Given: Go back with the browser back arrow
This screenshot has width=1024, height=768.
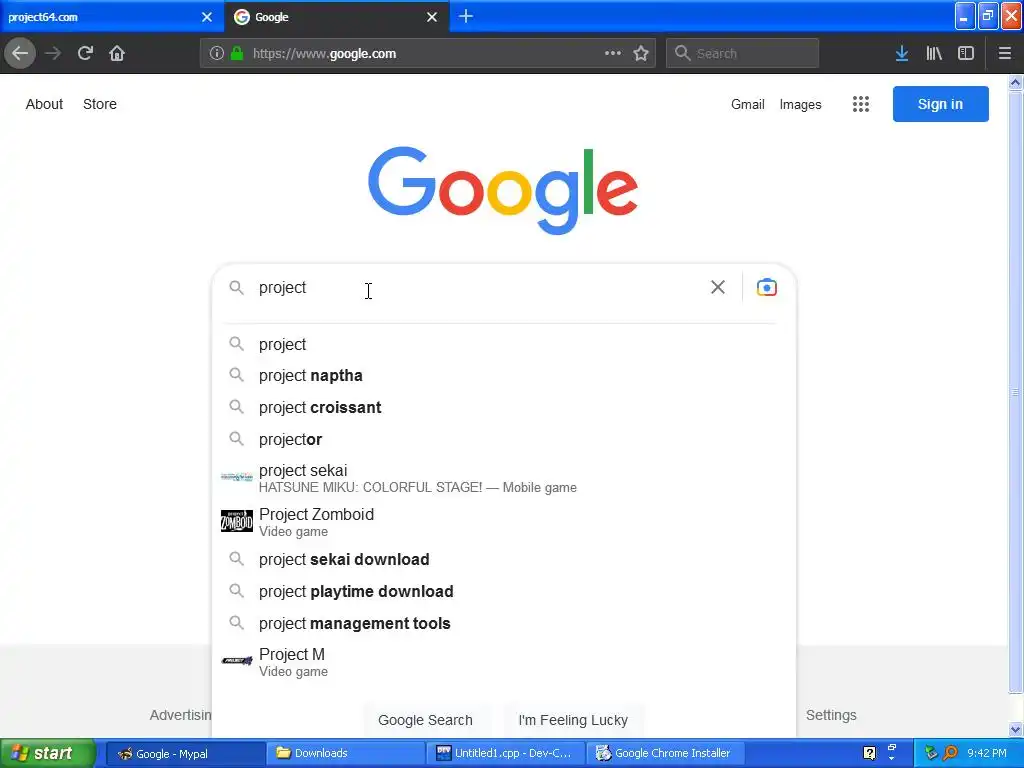Looking at the screenshot, I should pyautogui.click(x=20, y=53).
